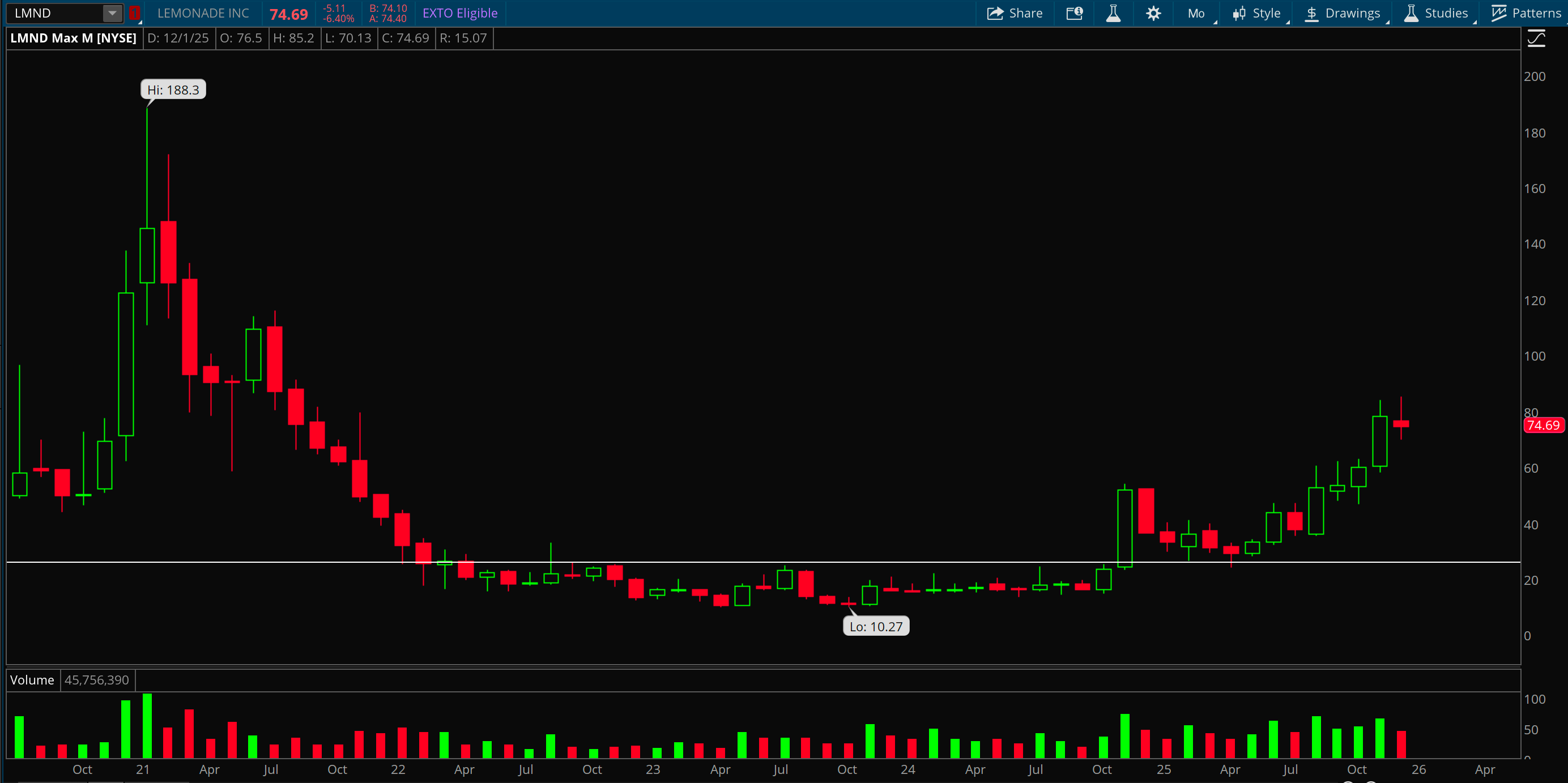
Task: Click the Share button
Action: click(x=1025, y=14)
